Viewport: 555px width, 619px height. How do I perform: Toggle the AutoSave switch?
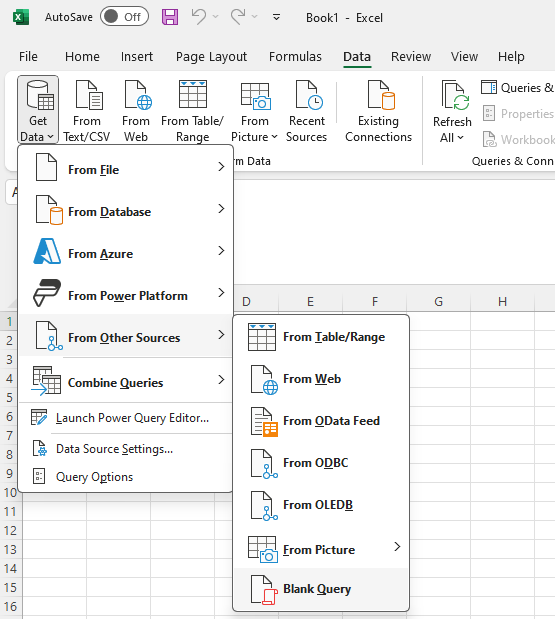point(124,17)
